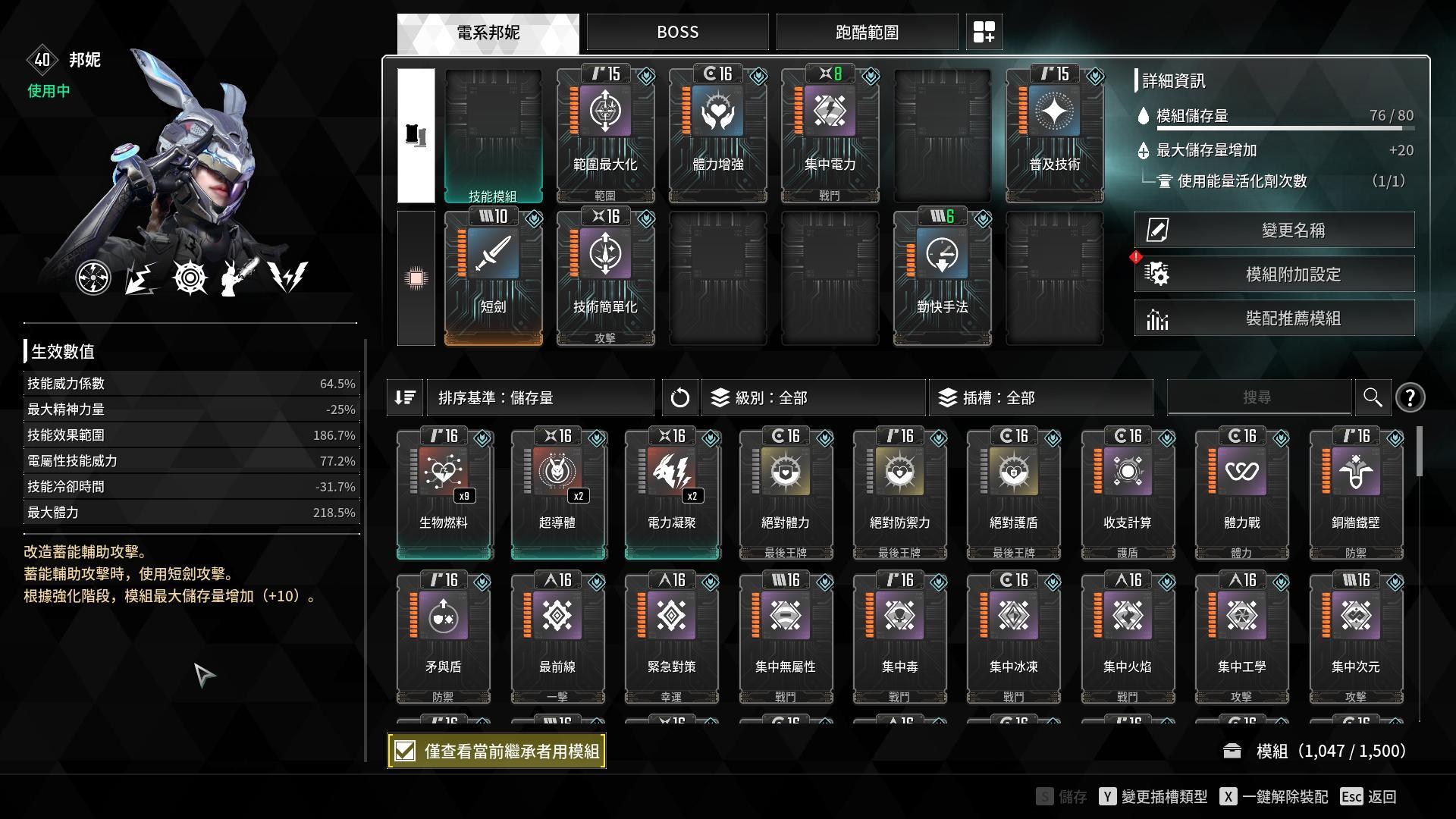Open the 排序基準：儲存量 sort dropdown
Viewport: 1456px width, 819px height.
coord(540,397)
